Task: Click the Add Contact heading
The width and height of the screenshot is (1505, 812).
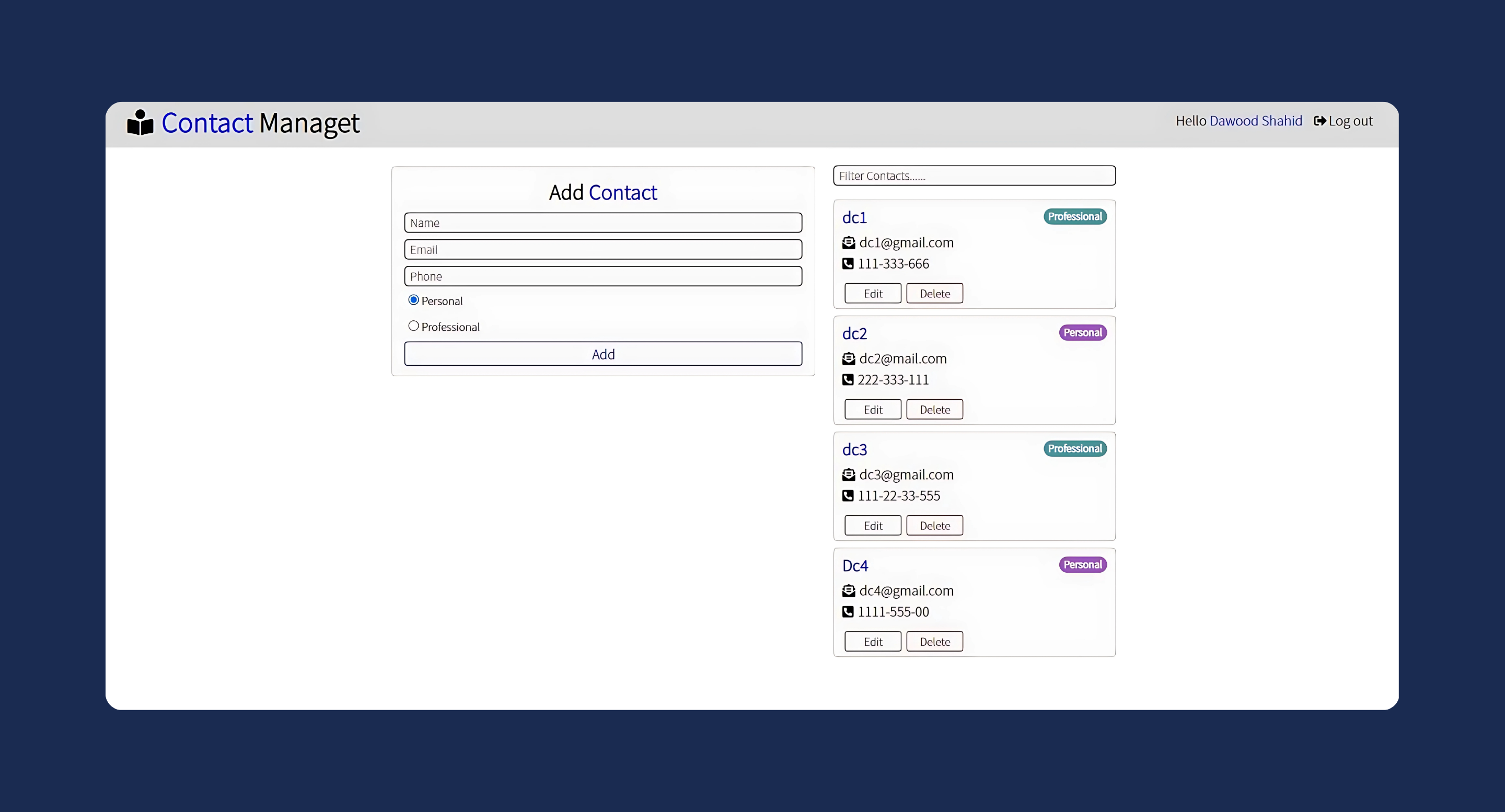Action: coord(603,193)
